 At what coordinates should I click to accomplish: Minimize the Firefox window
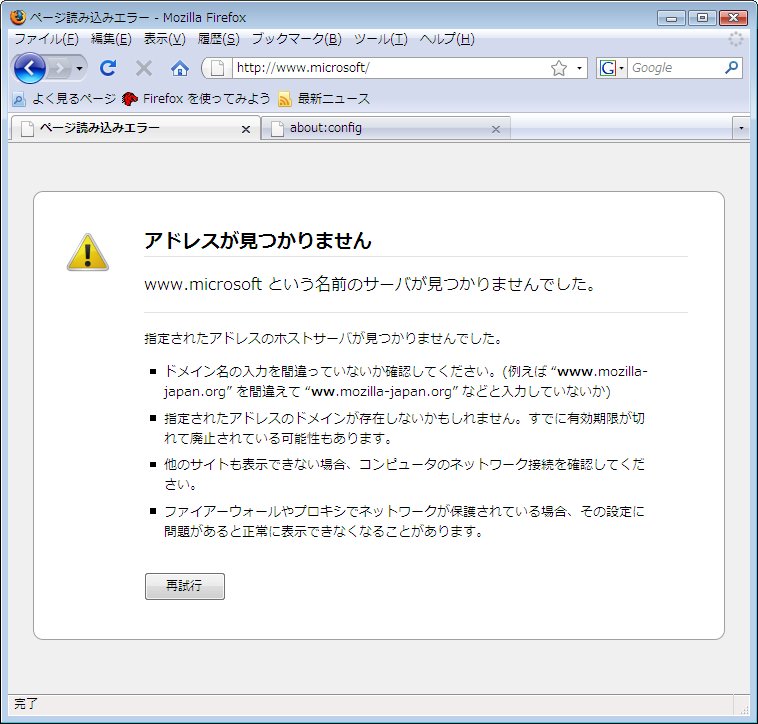coord(671,18)
